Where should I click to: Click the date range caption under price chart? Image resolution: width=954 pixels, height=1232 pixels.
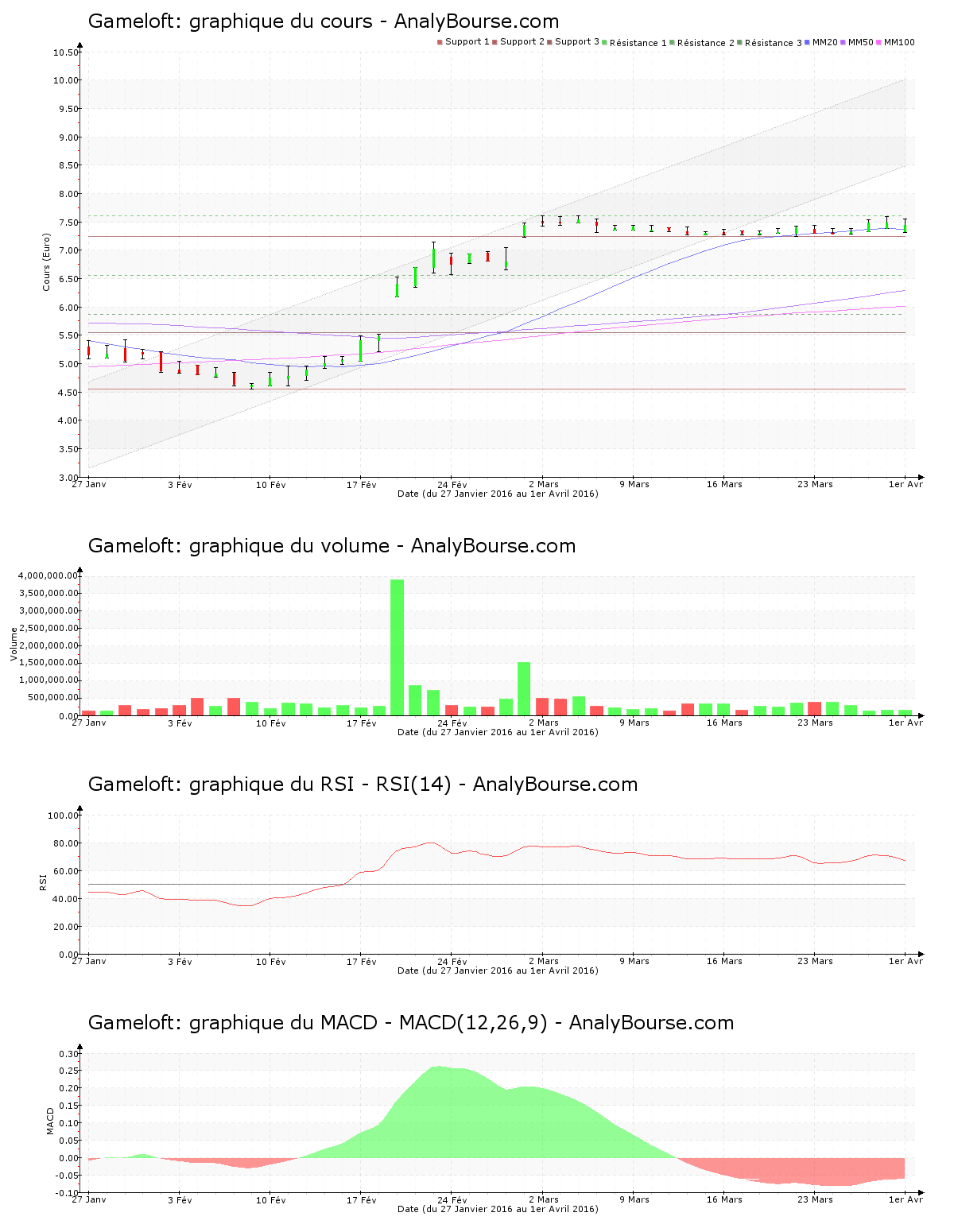point(498,494)
